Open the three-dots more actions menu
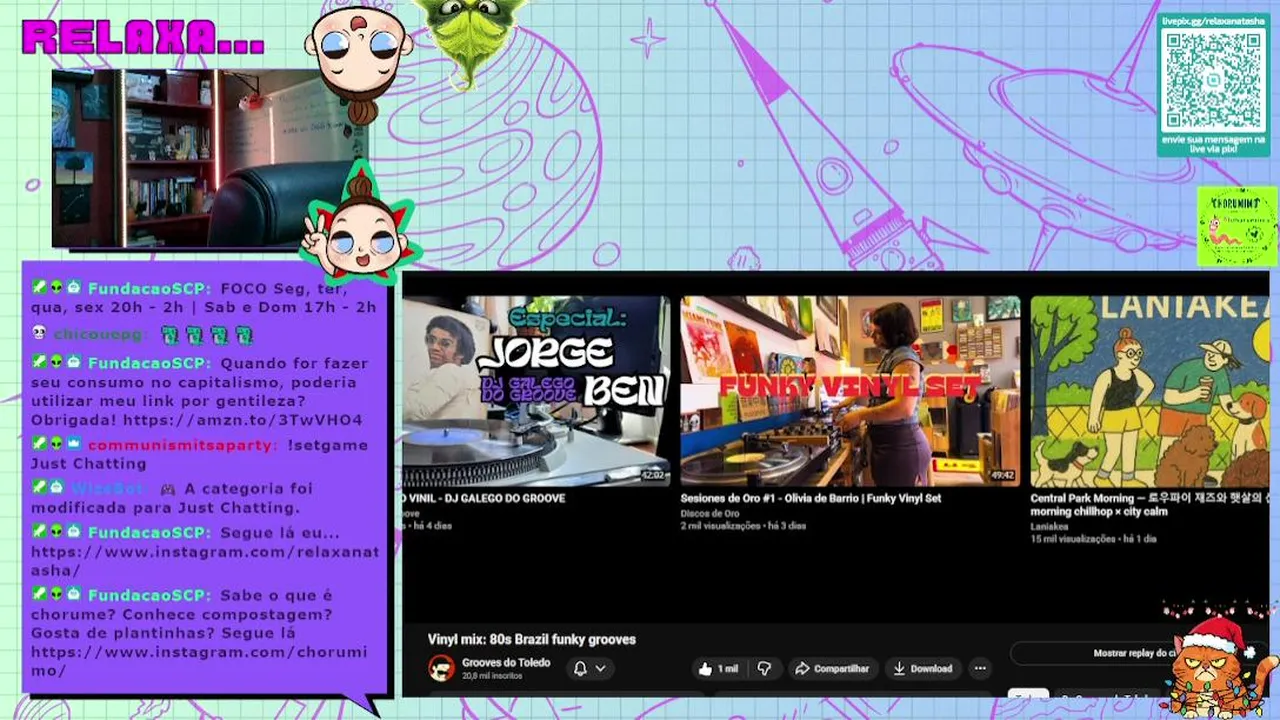The height and width of the screenshot is (720, 1280). 980,669
